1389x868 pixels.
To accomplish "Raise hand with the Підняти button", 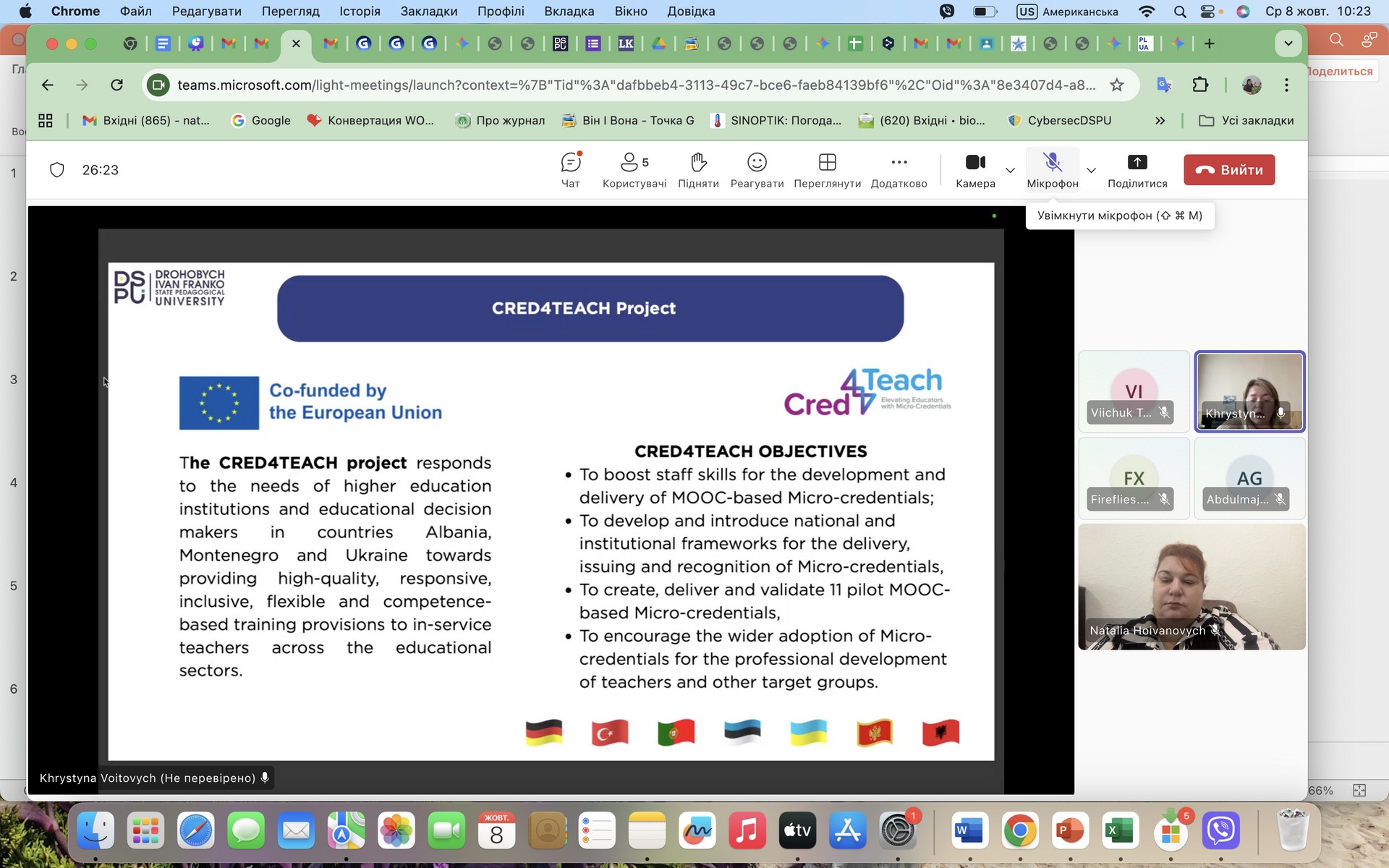I will (698, 169).
